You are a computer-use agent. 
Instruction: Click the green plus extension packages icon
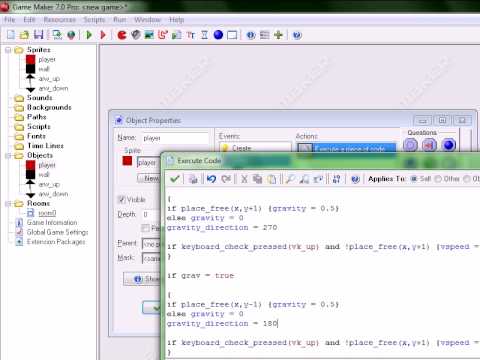click(x=278, y=35)
